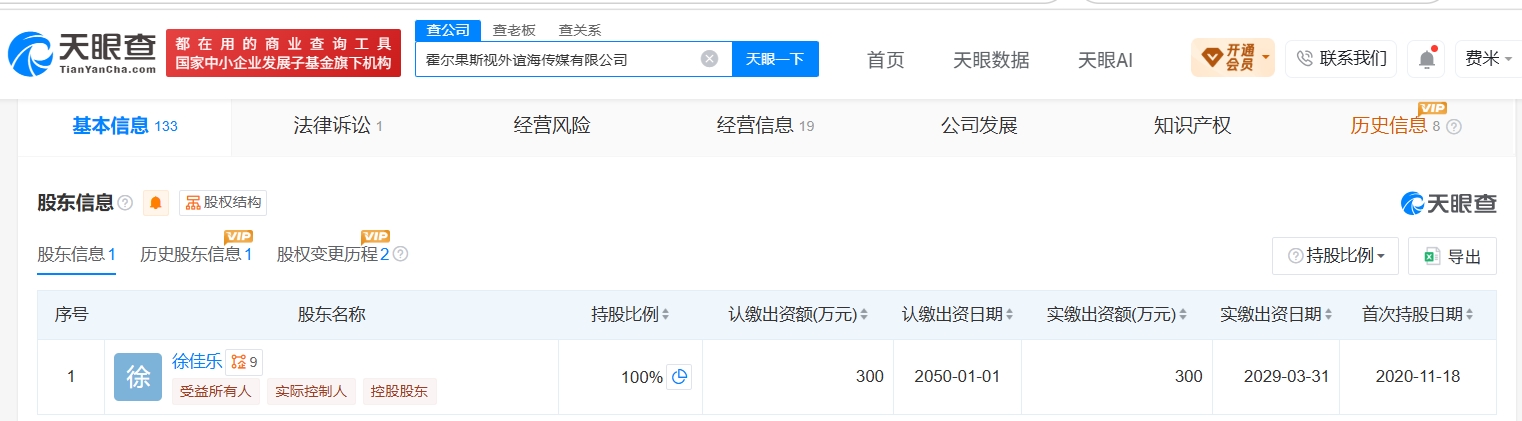Click the help icon beside the 股东信息 heading

(125, 203)
